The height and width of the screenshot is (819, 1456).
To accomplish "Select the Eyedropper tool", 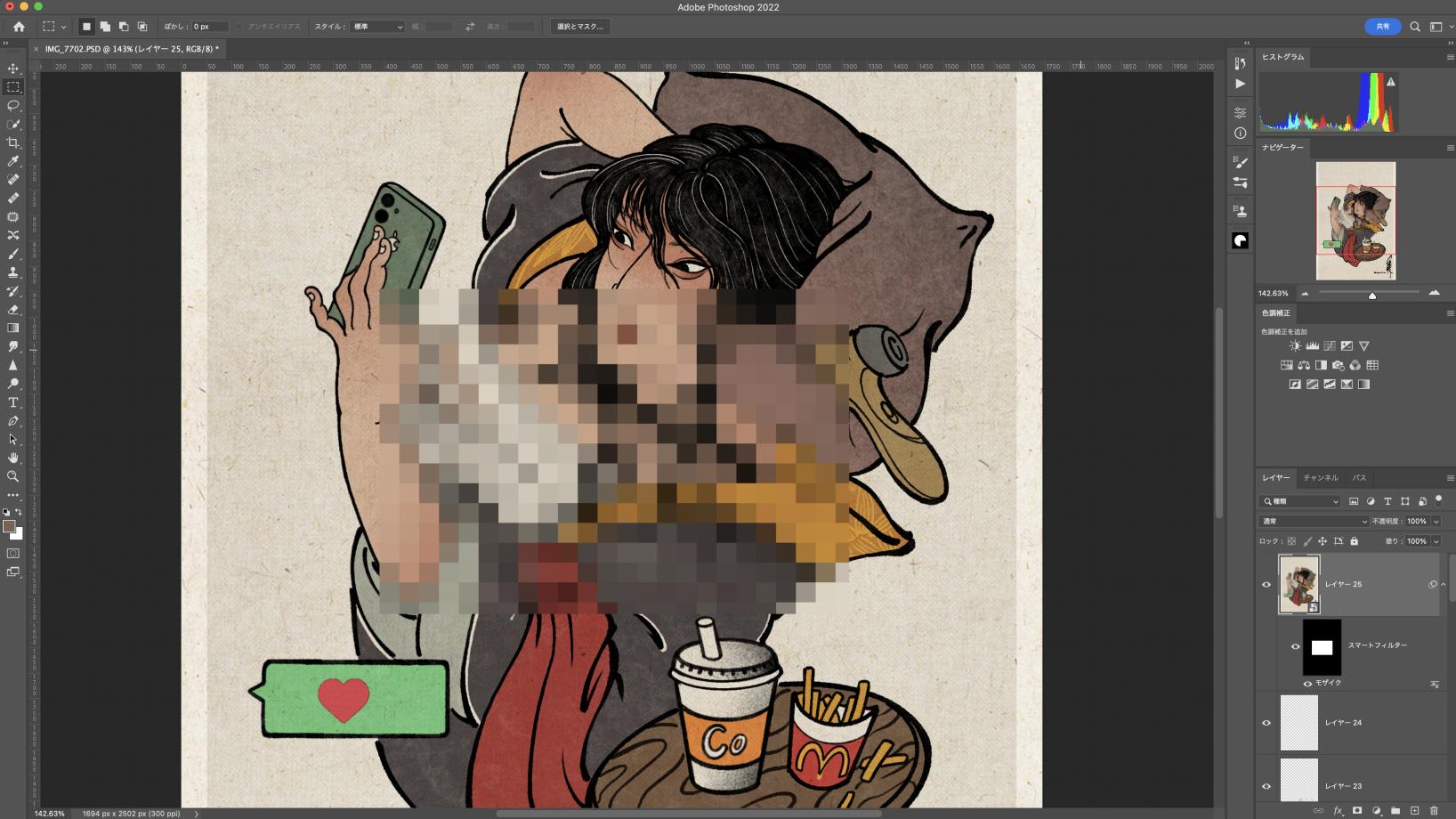I will point(13,161).
